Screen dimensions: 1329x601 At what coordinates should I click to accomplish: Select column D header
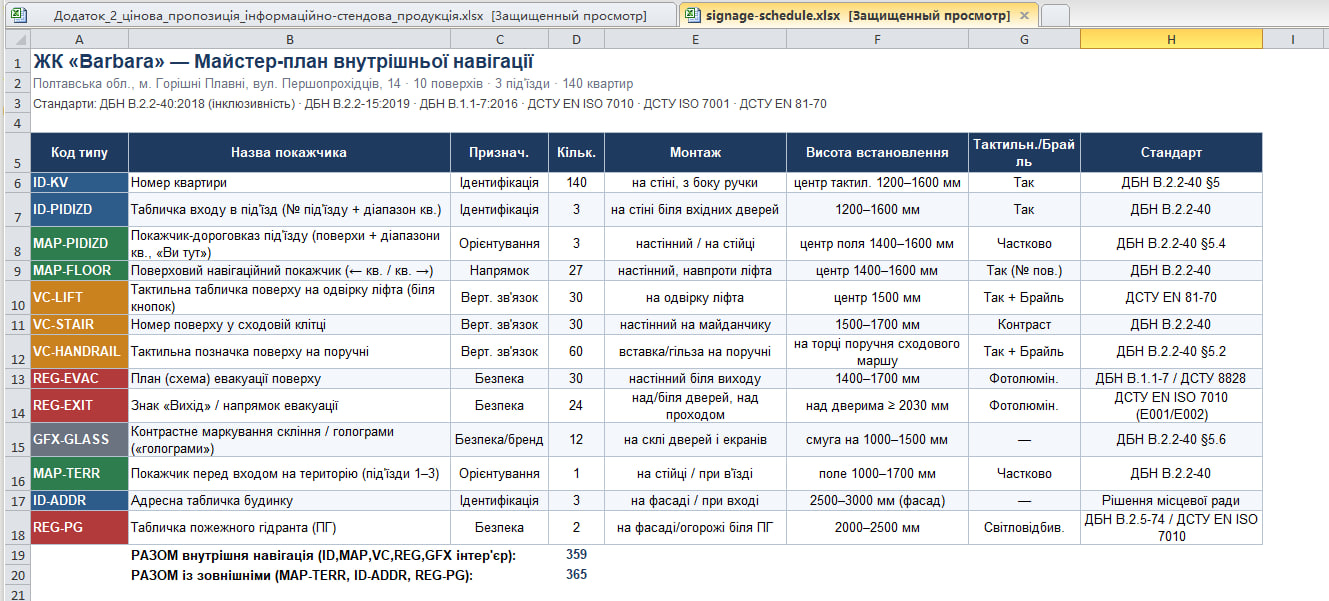[x=576, y=39]
